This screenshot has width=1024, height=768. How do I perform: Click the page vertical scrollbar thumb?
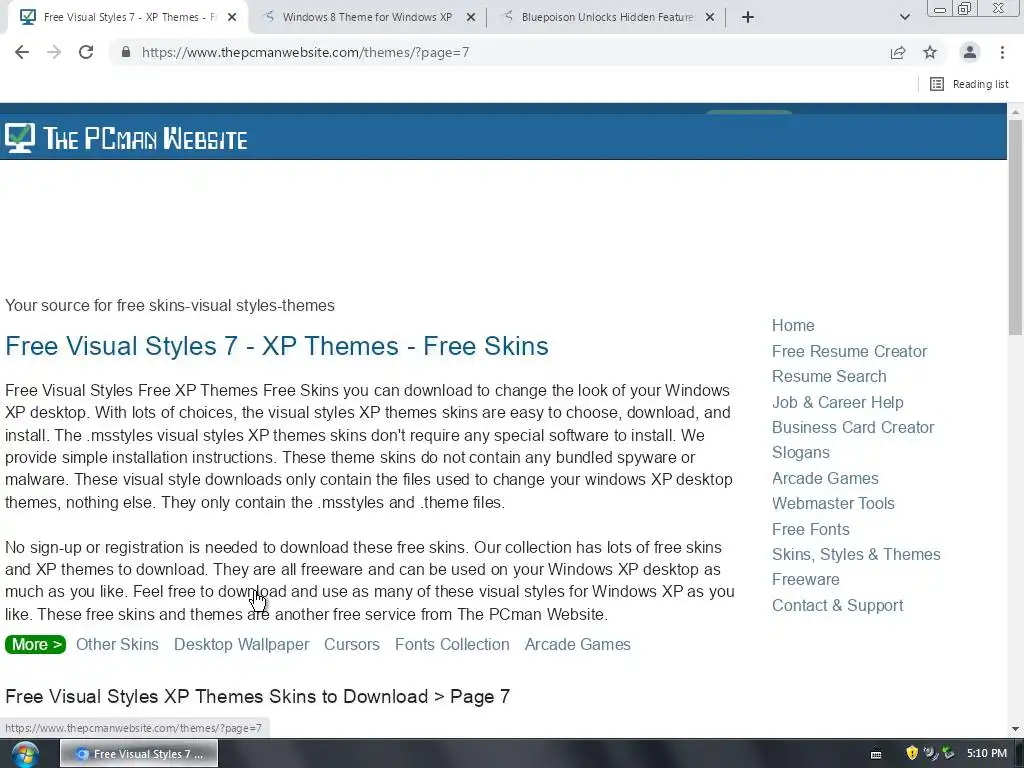point(1016,225)
